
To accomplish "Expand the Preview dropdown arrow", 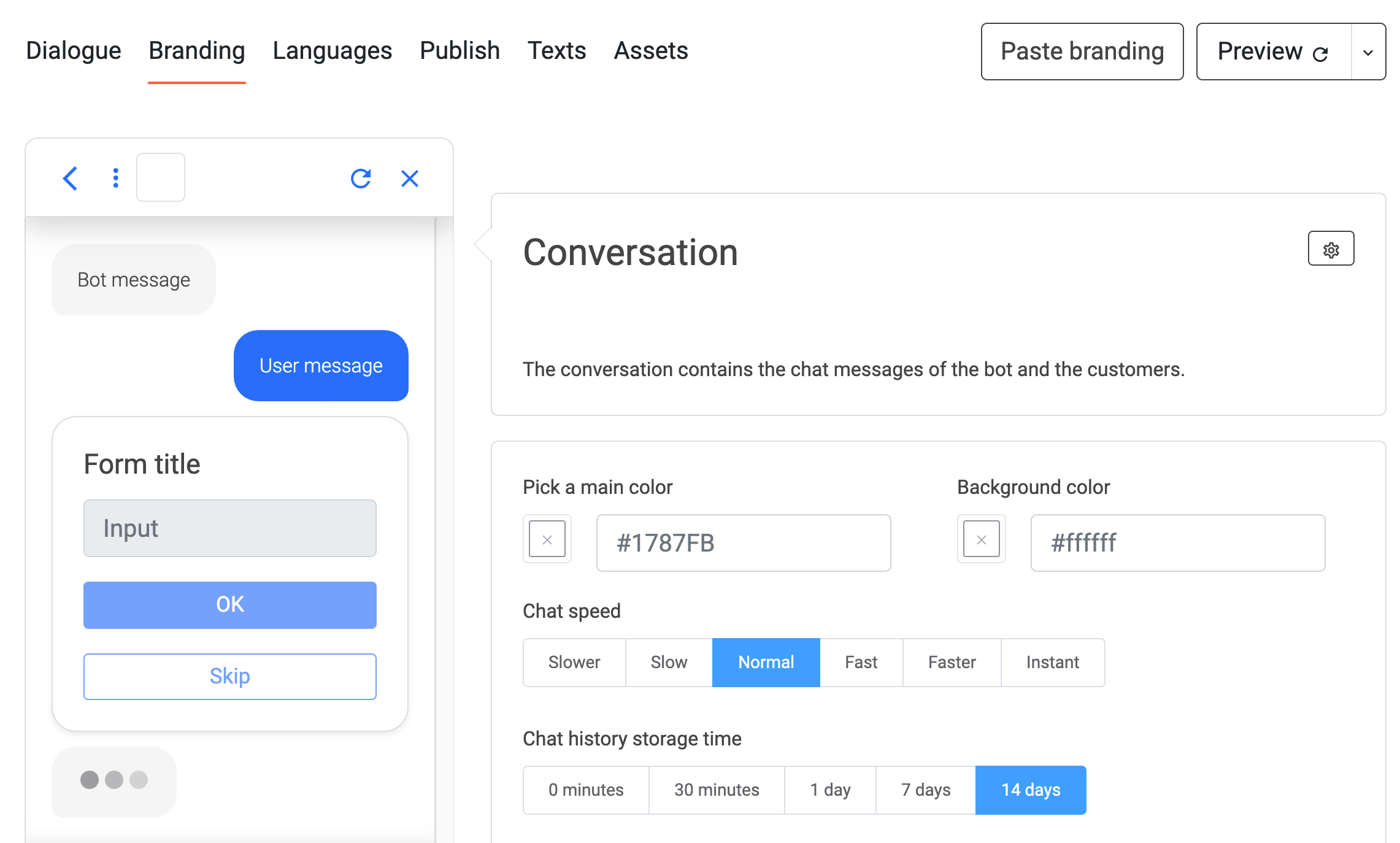I will tap(1367, 52).
